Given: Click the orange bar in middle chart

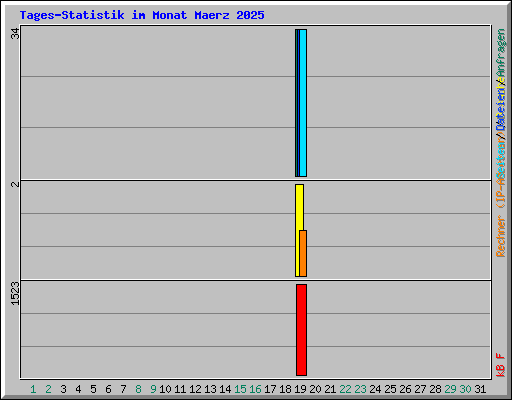Looking at the screenshot, I should [x=303, y=253].
